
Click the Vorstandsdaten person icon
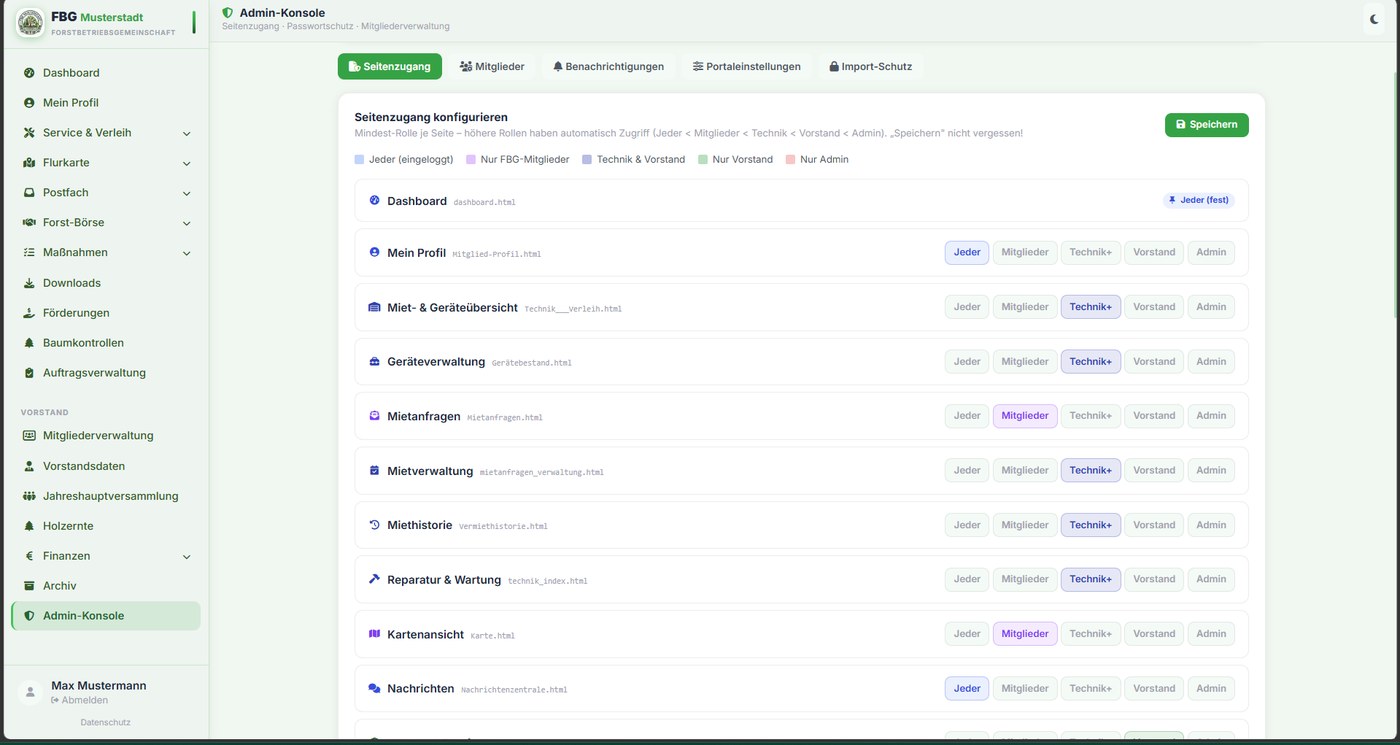29,466
